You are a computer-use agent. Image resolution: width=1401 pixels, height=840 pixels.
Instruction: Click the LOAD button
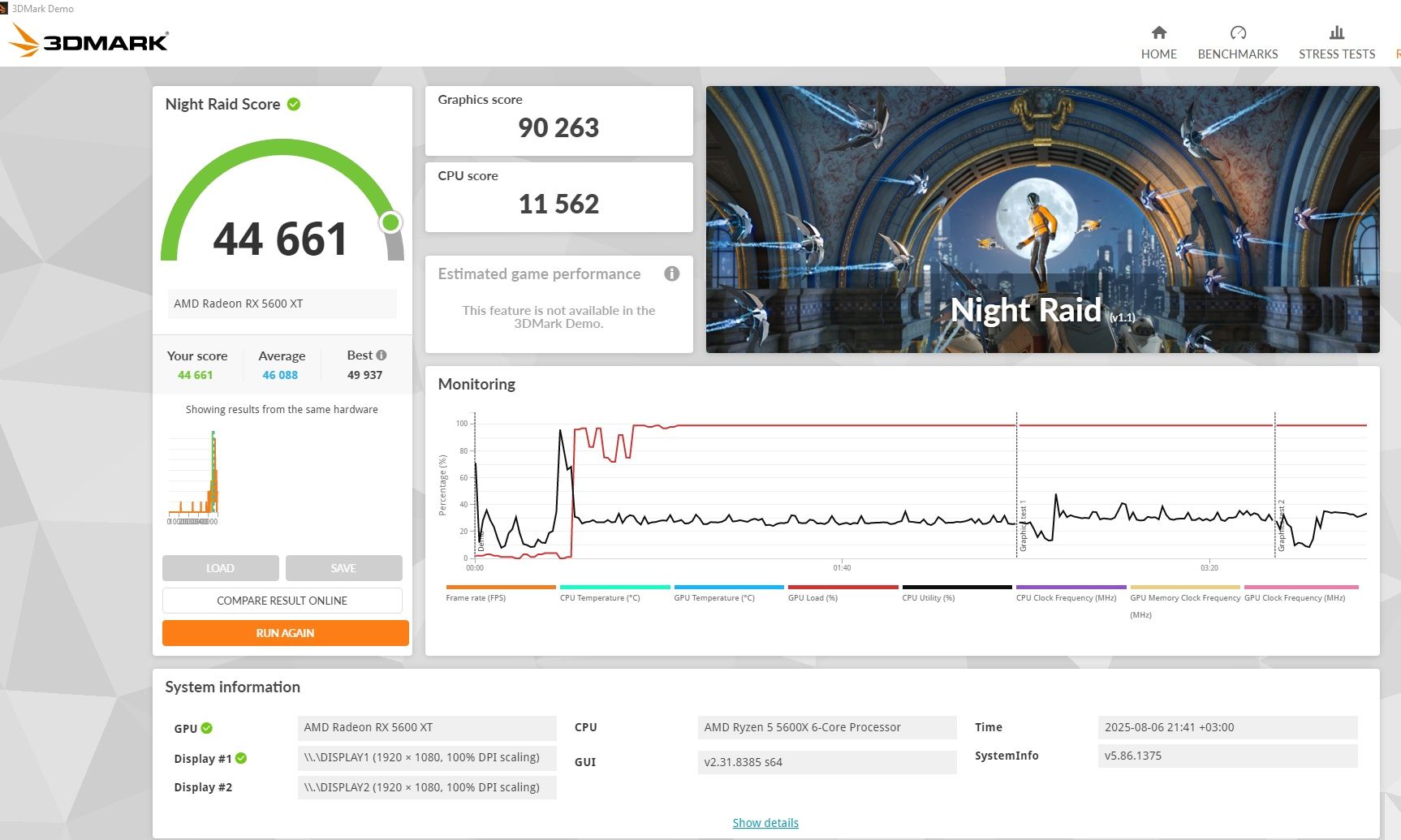(220, 568)
